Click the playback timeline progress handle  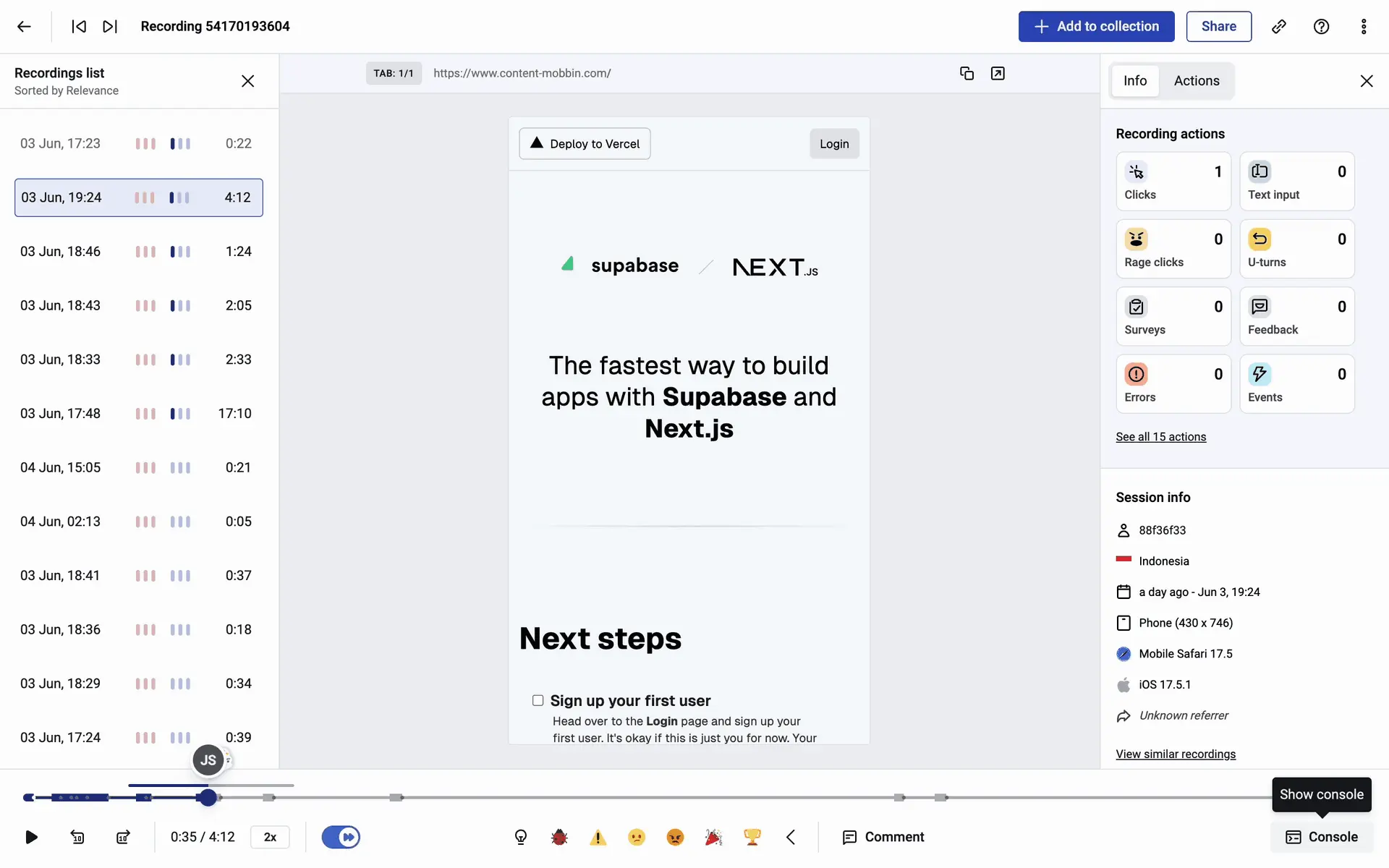click(x=208, y=797)
